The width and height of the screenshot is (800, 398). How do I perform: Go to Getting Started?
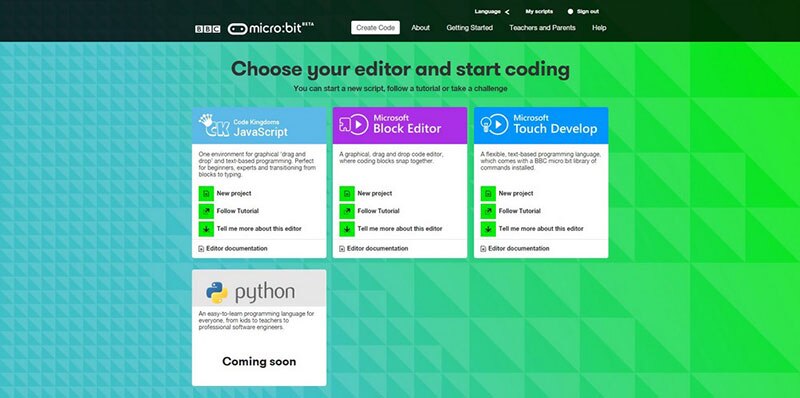(x=469, y=28)
